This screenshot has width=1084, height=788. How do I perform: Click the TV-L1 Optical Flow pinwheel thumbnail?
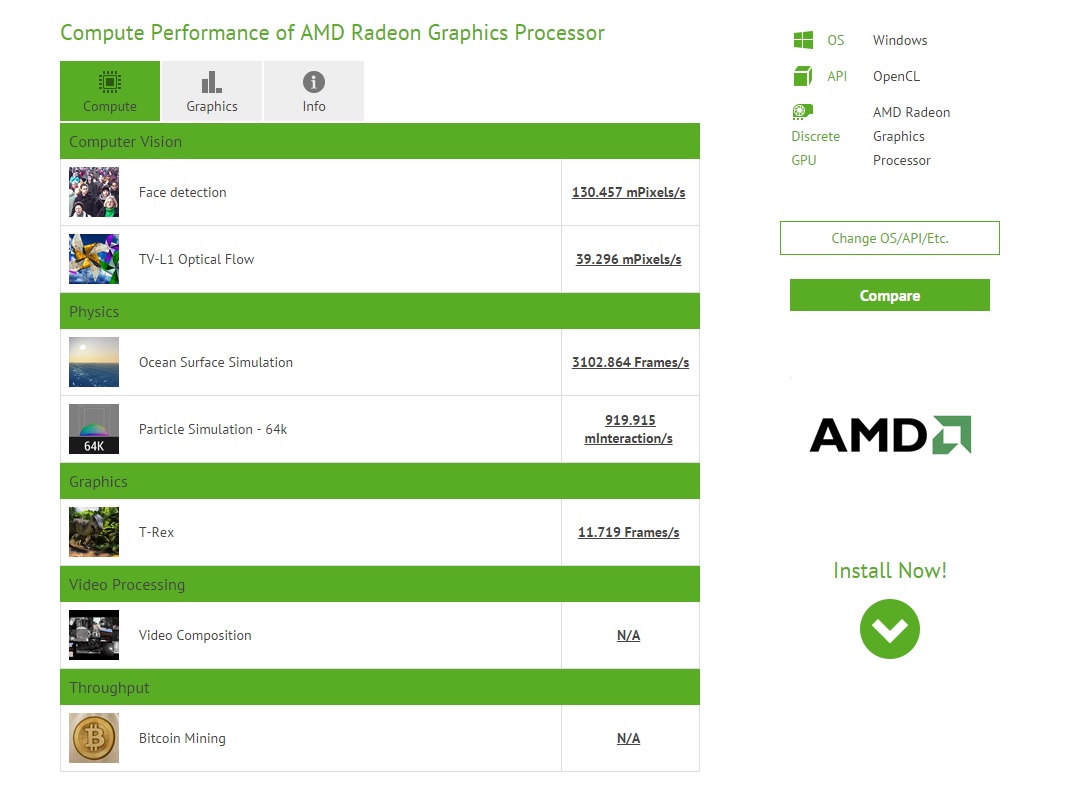pyautogui.click(x=94, y=259)
